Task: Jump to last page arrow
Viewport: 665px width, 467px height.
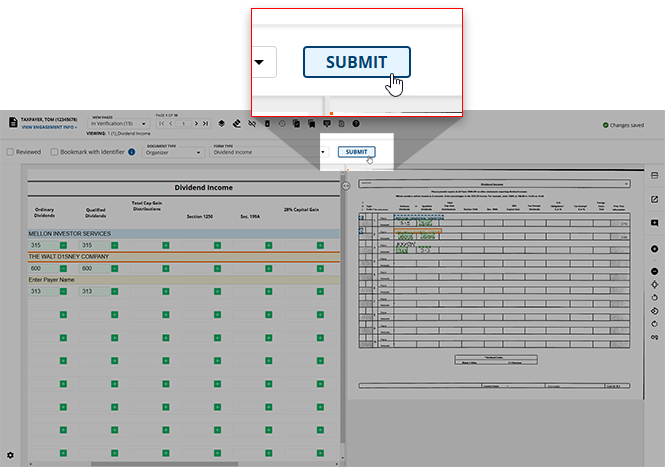Action: (205, 123)
